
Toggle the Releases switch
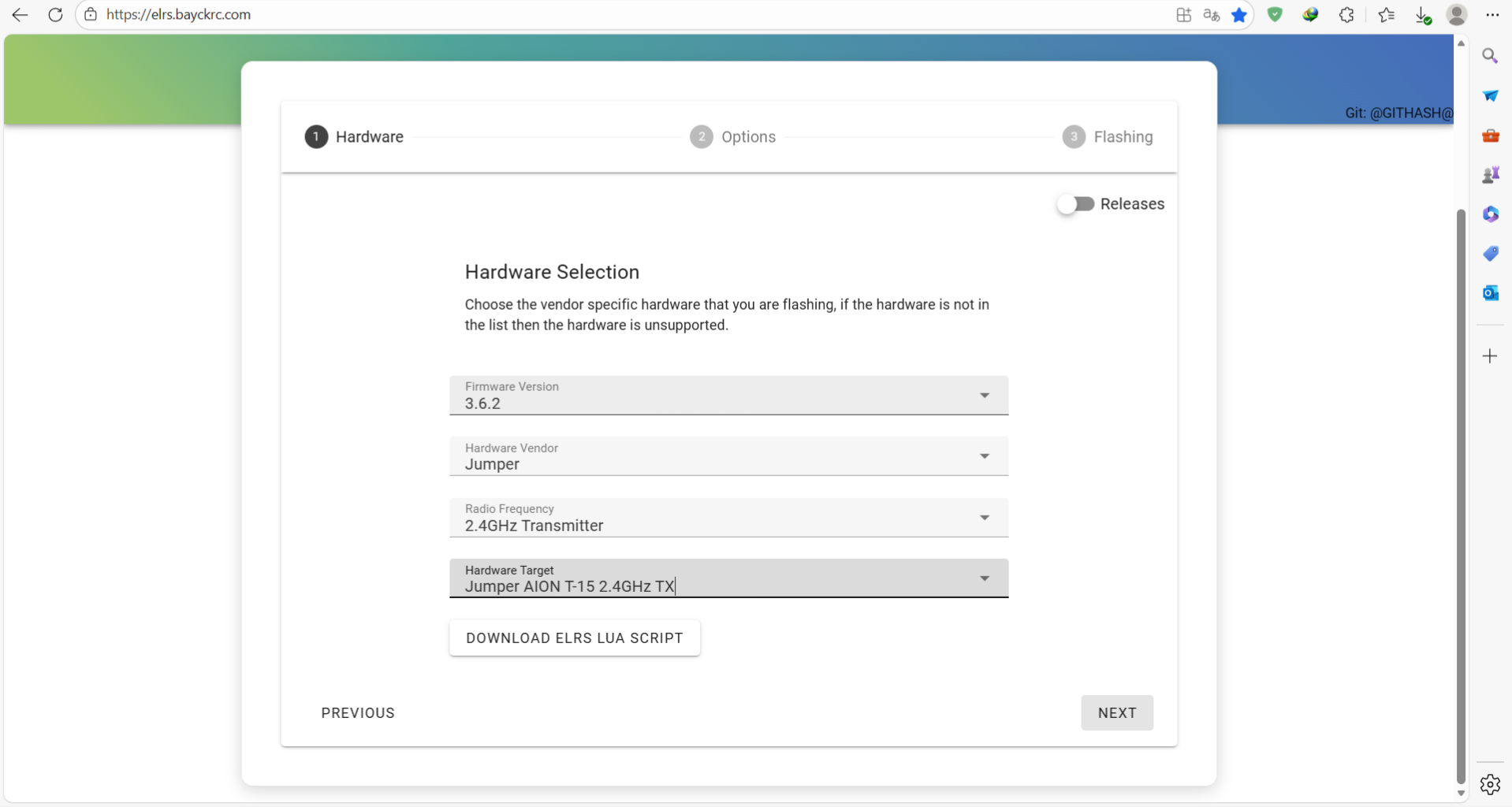pos(1076,204)
